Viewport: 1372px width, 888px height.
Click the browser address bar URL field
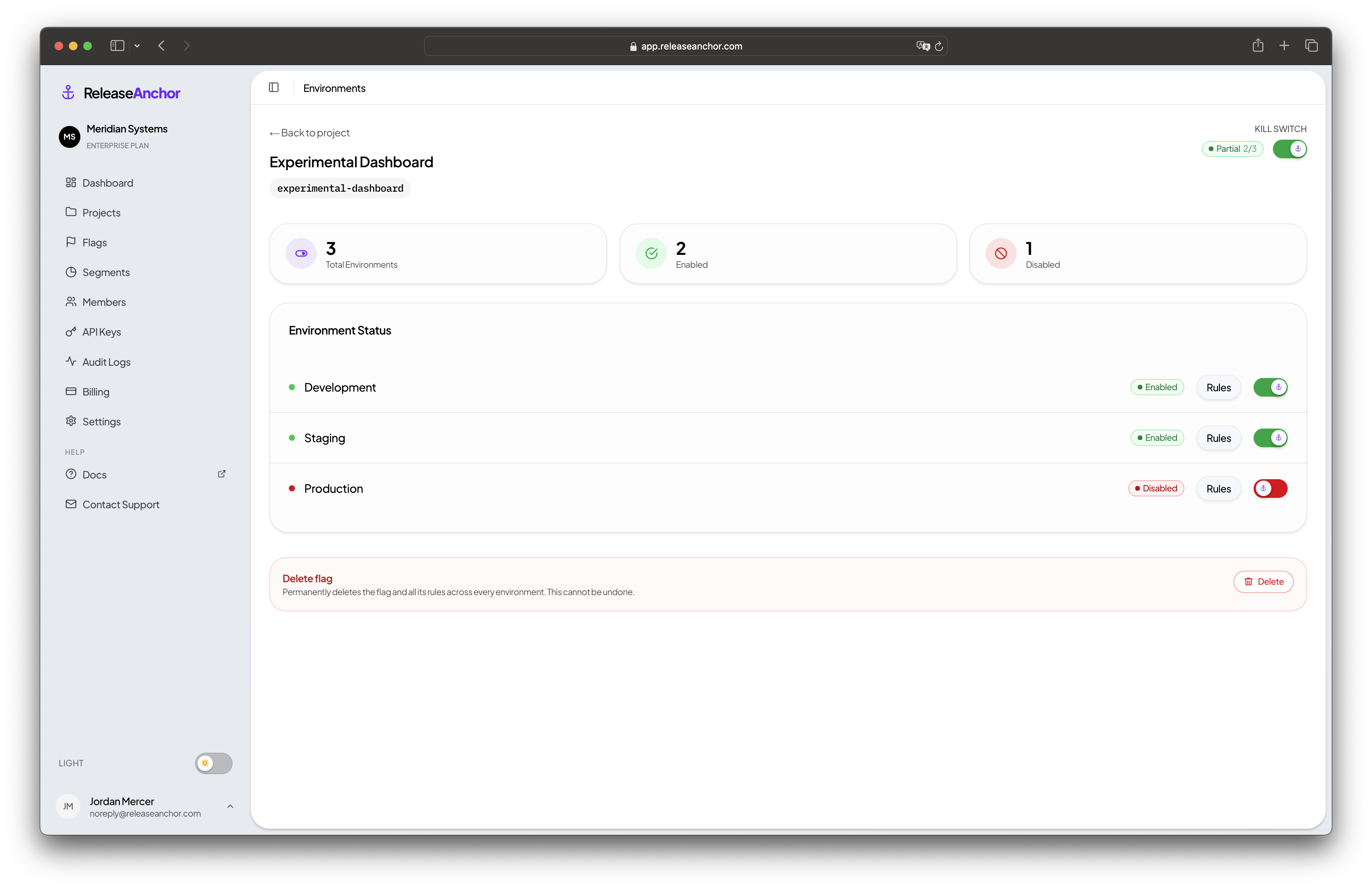[686, 46]
